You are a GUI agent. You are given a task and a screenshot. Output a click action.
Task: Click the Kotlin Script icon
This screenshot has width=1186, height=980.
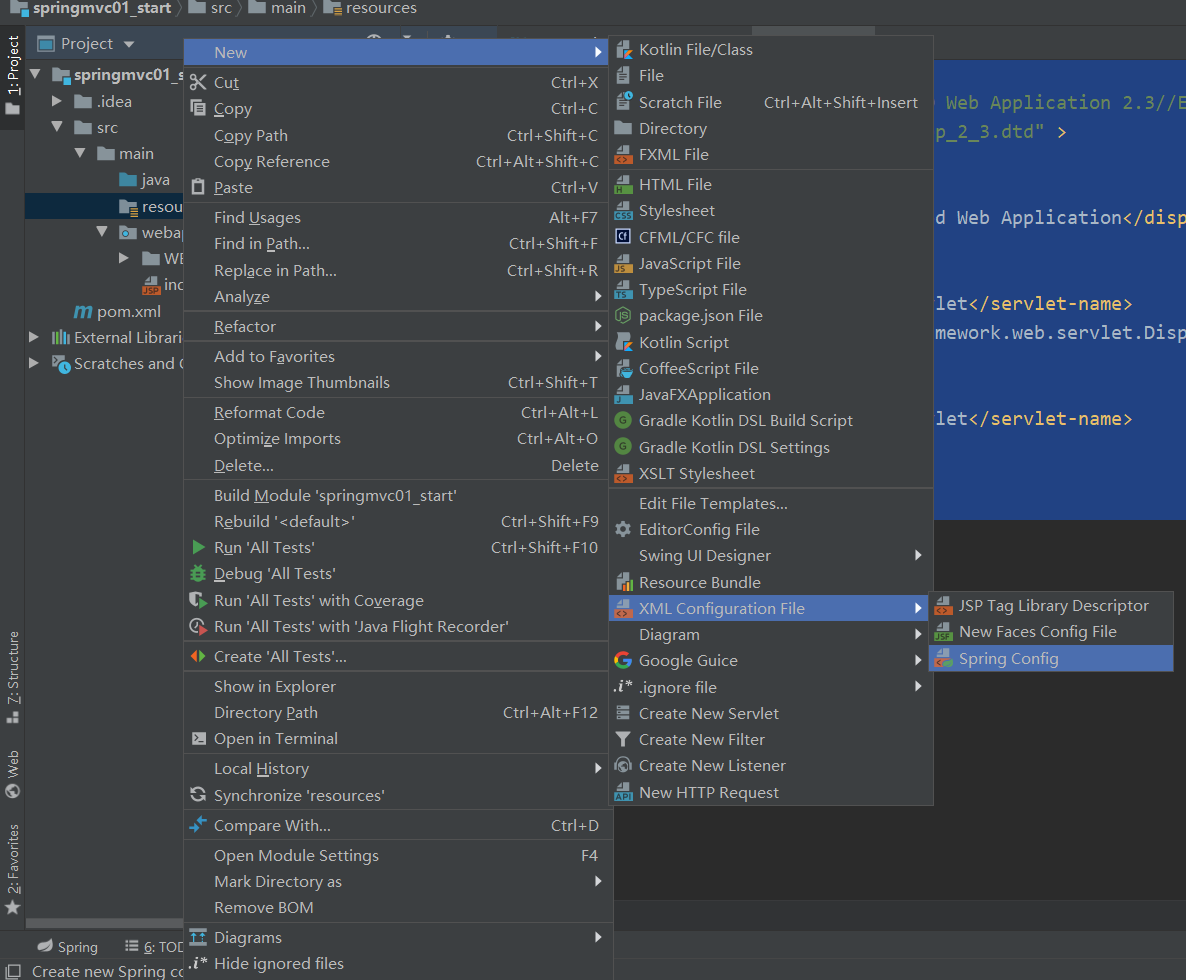pos(623,343)
